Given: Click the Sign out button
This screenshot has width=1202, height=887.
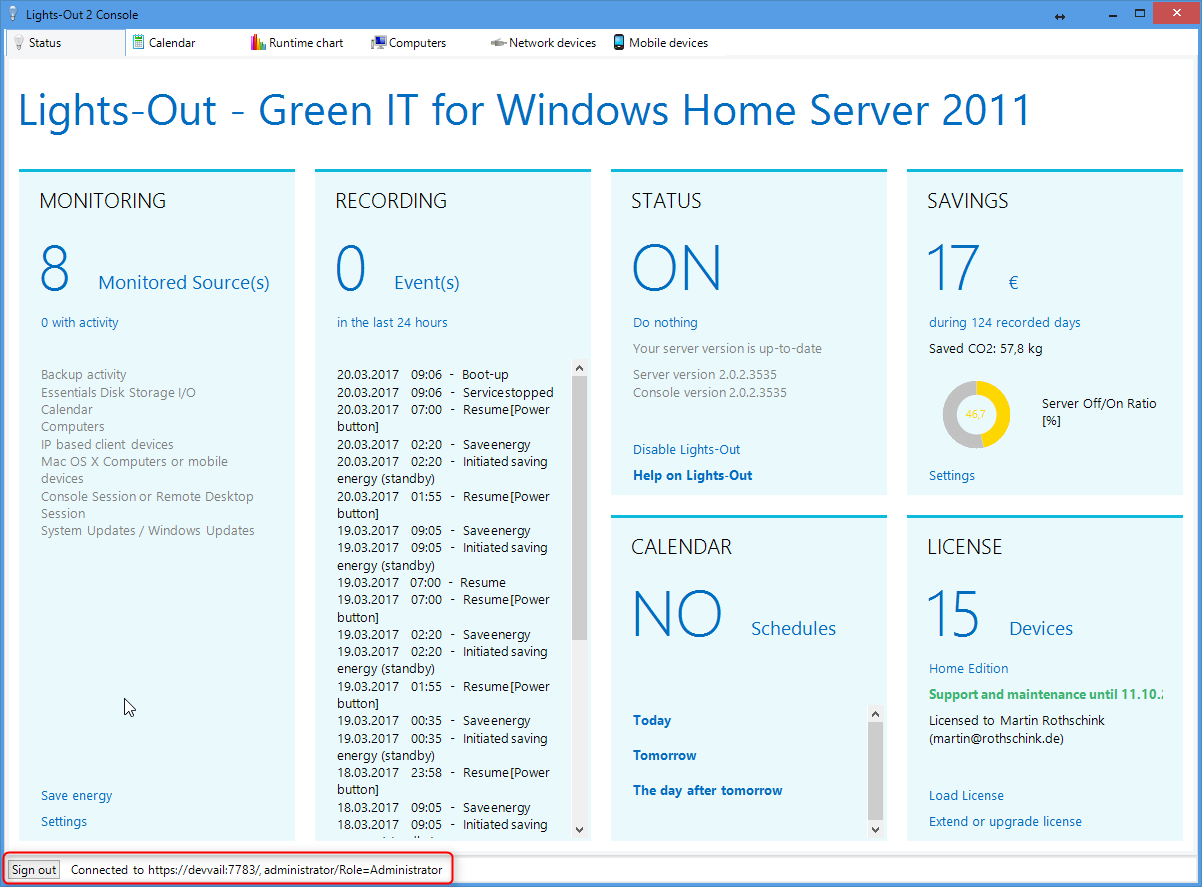Looking at the screenshot, I should click(x=34, y=870).
